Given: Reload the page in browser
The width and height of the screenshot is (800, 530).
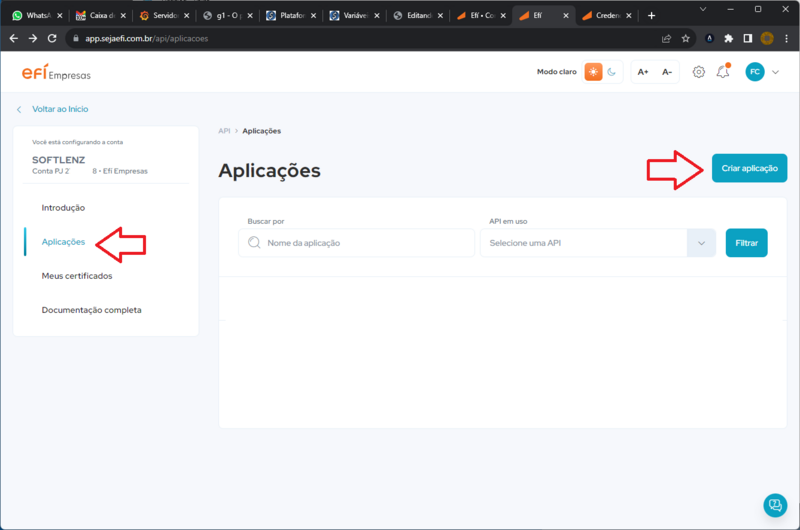Looking at the screenshot, I should click(52, 38).
